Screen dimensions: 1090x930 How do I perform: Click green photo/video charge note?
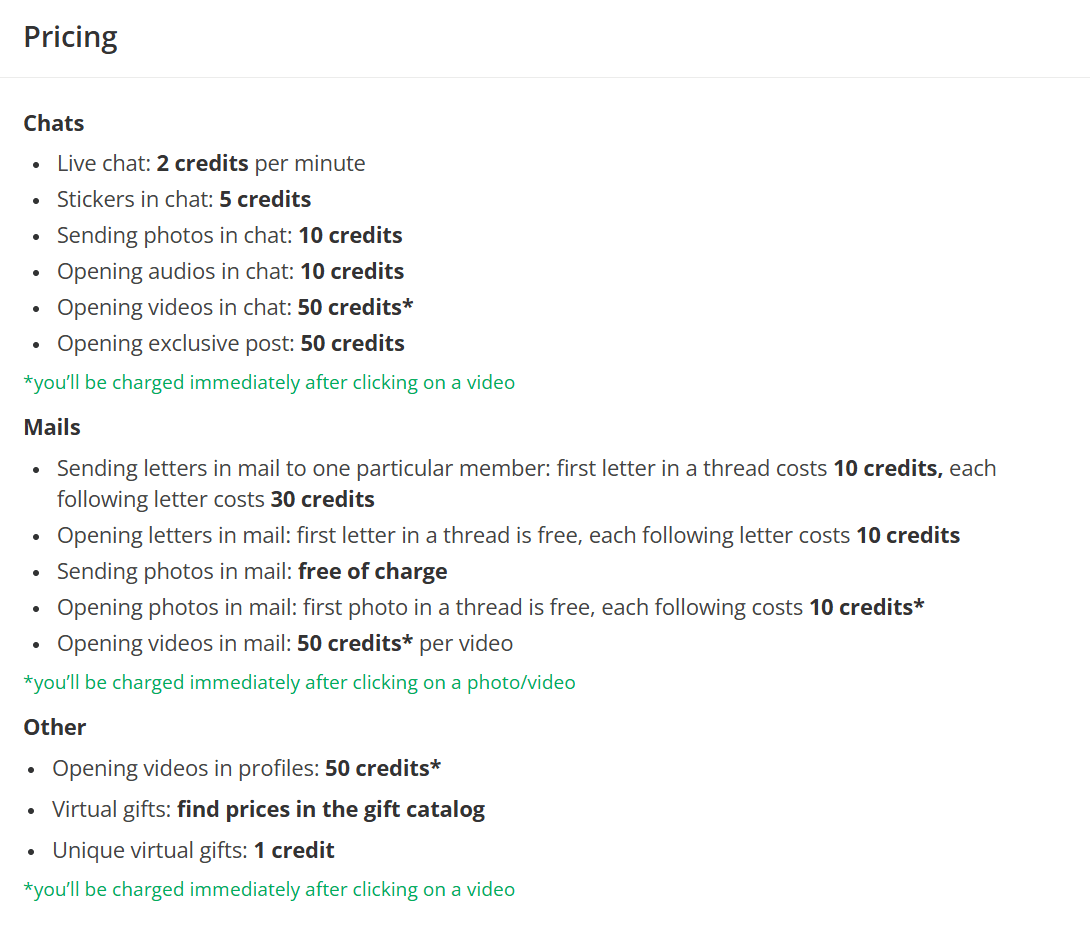(300, 683)
